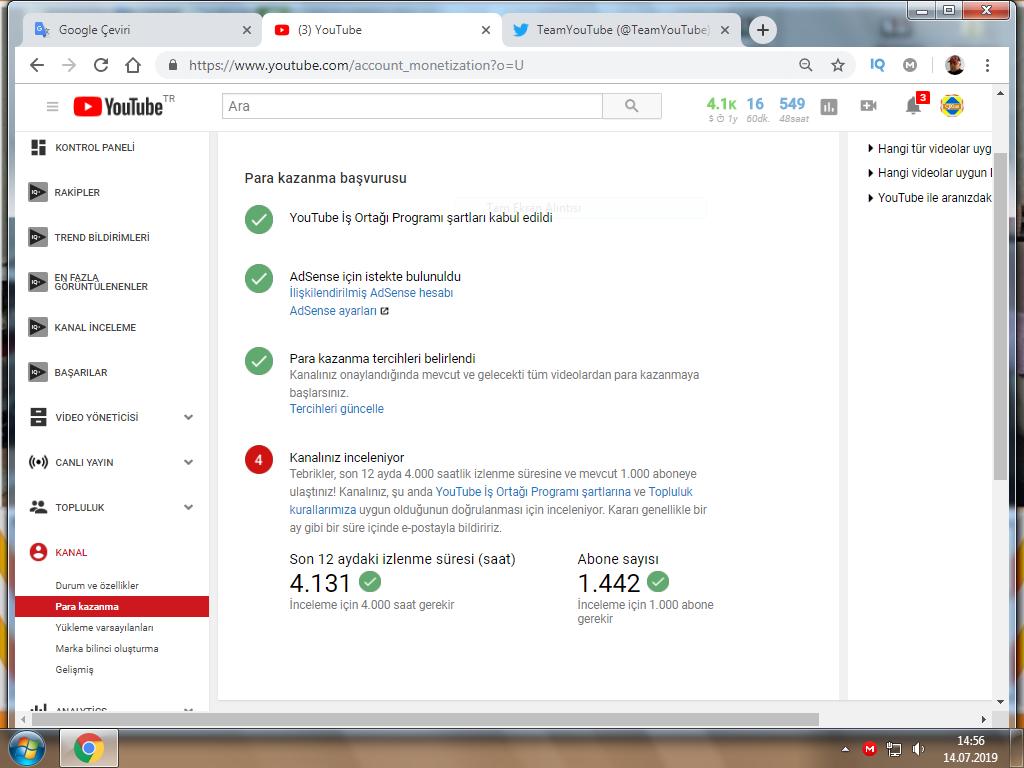
Task: Open Chrome three-dot menu
Action: tap(987, 65)
